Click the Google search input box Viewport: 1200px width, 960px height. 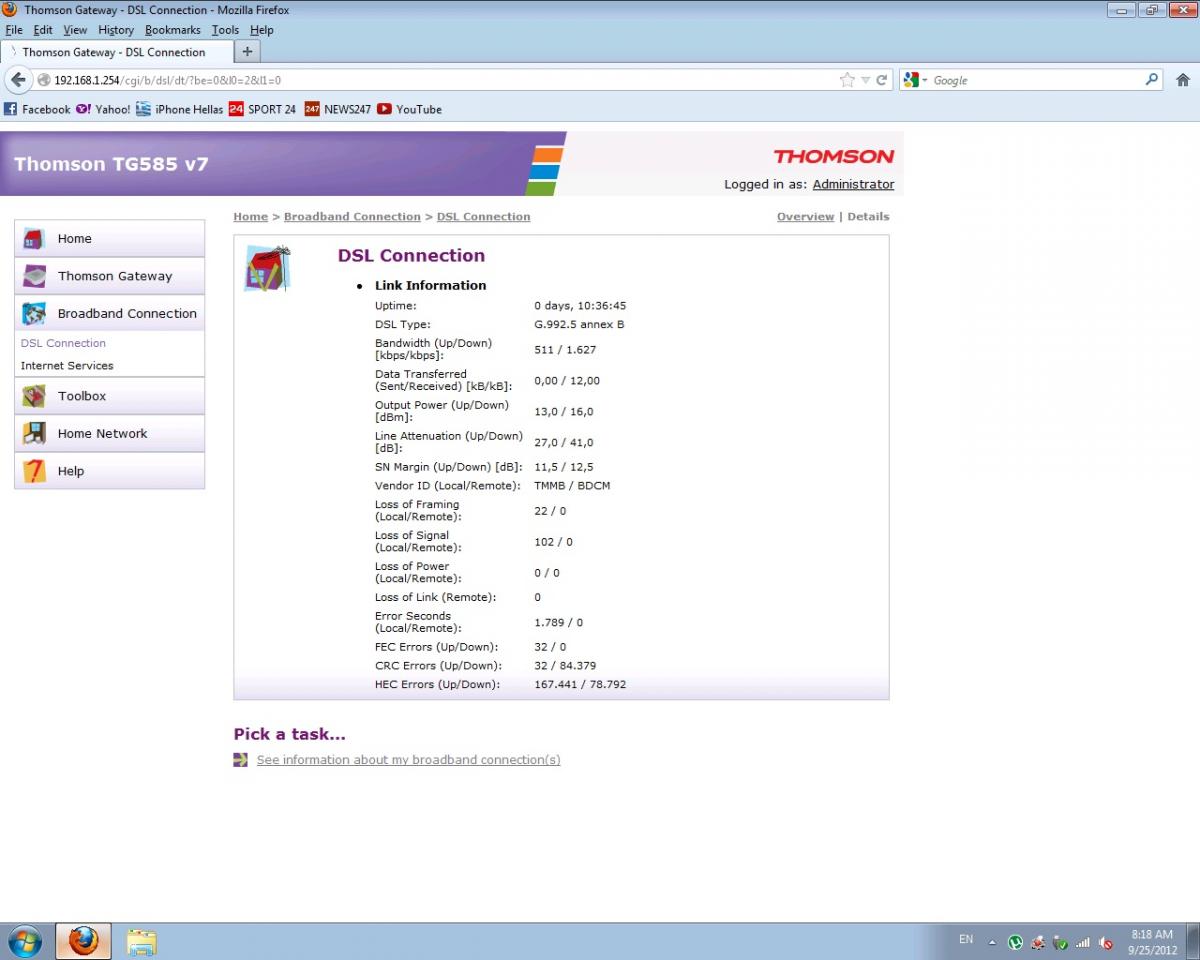pyautogui.click(x=1036, y=80)
